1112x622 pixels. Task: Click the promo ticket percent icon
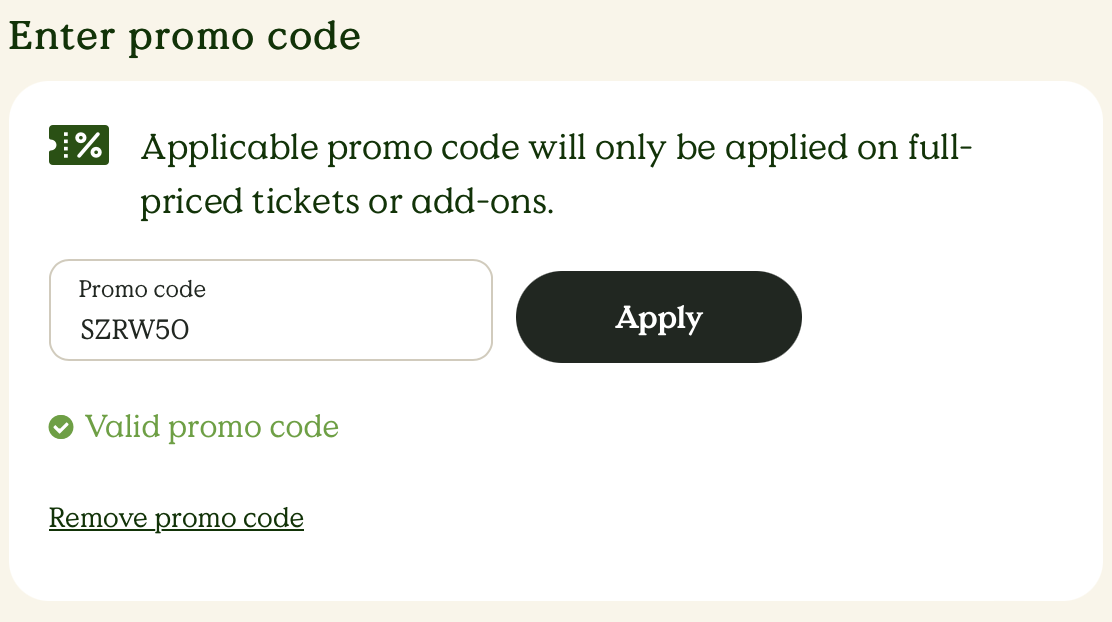pos(79,145)
